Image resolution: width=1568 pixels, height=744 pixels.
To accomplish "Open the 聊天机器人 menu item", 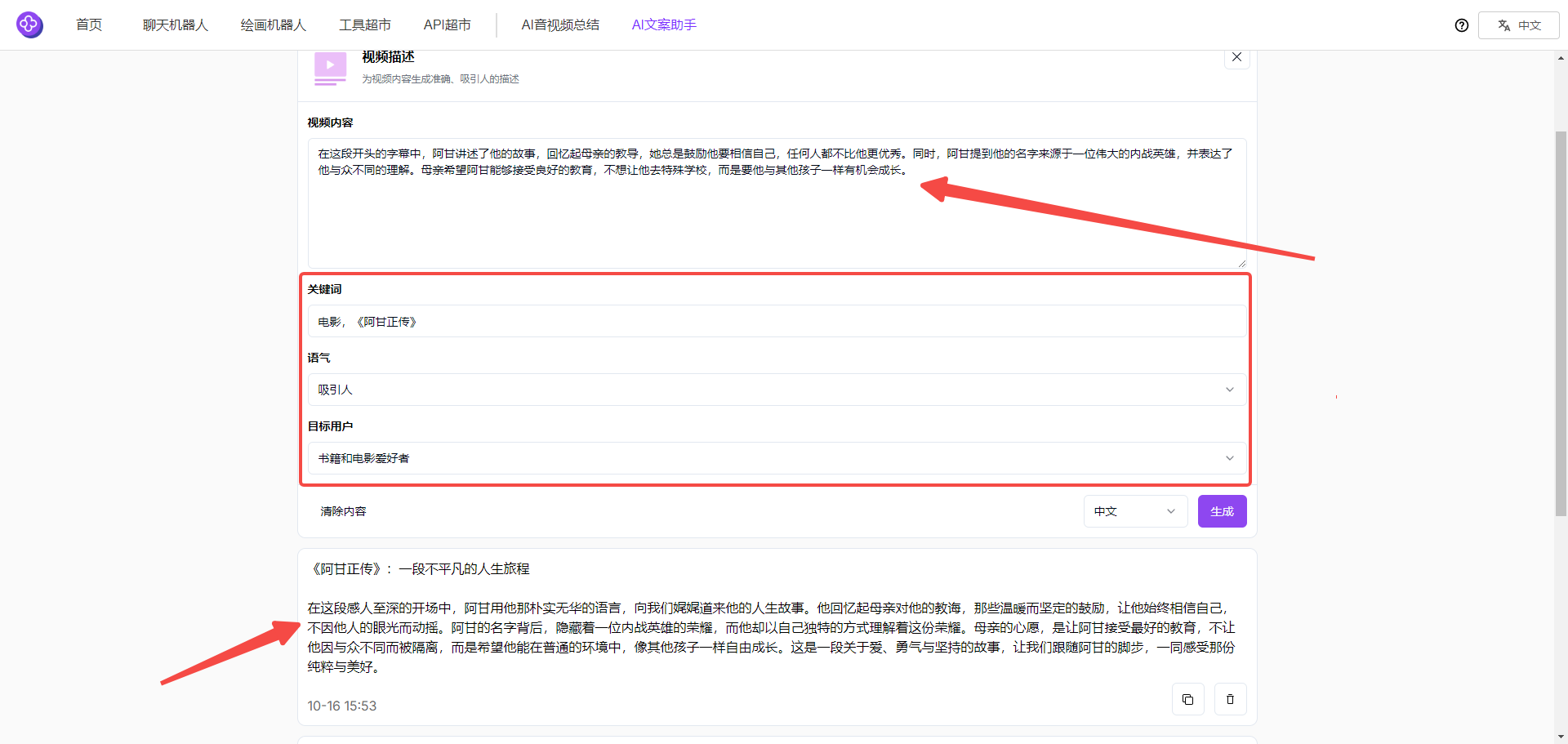I will (176, 25).
